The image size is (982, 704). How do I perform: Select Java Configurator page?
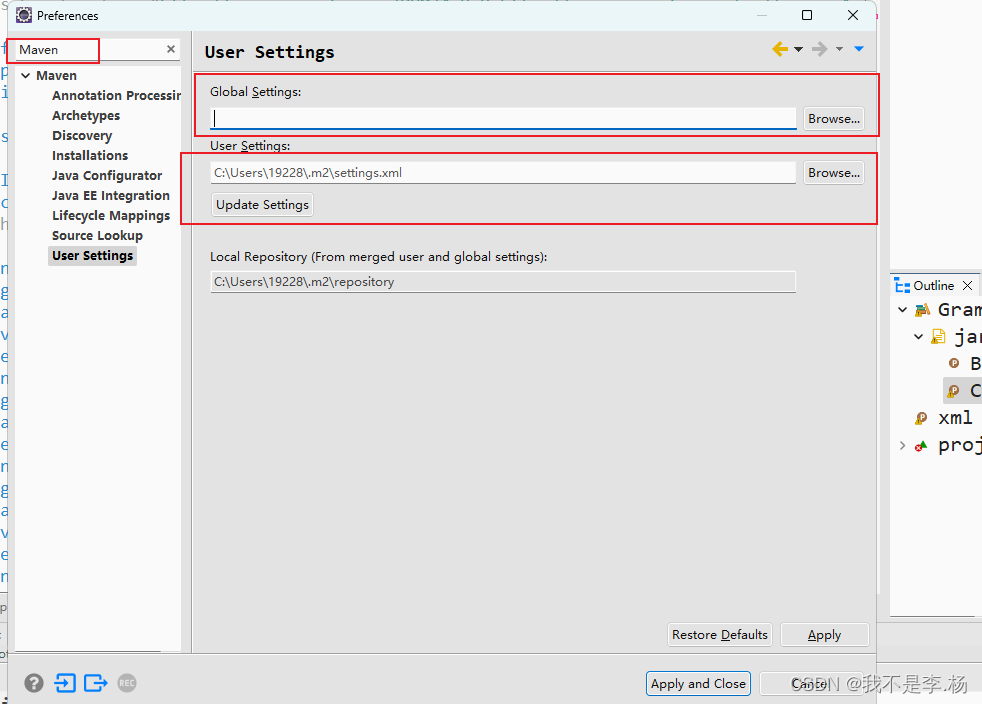tap(107, 175)
